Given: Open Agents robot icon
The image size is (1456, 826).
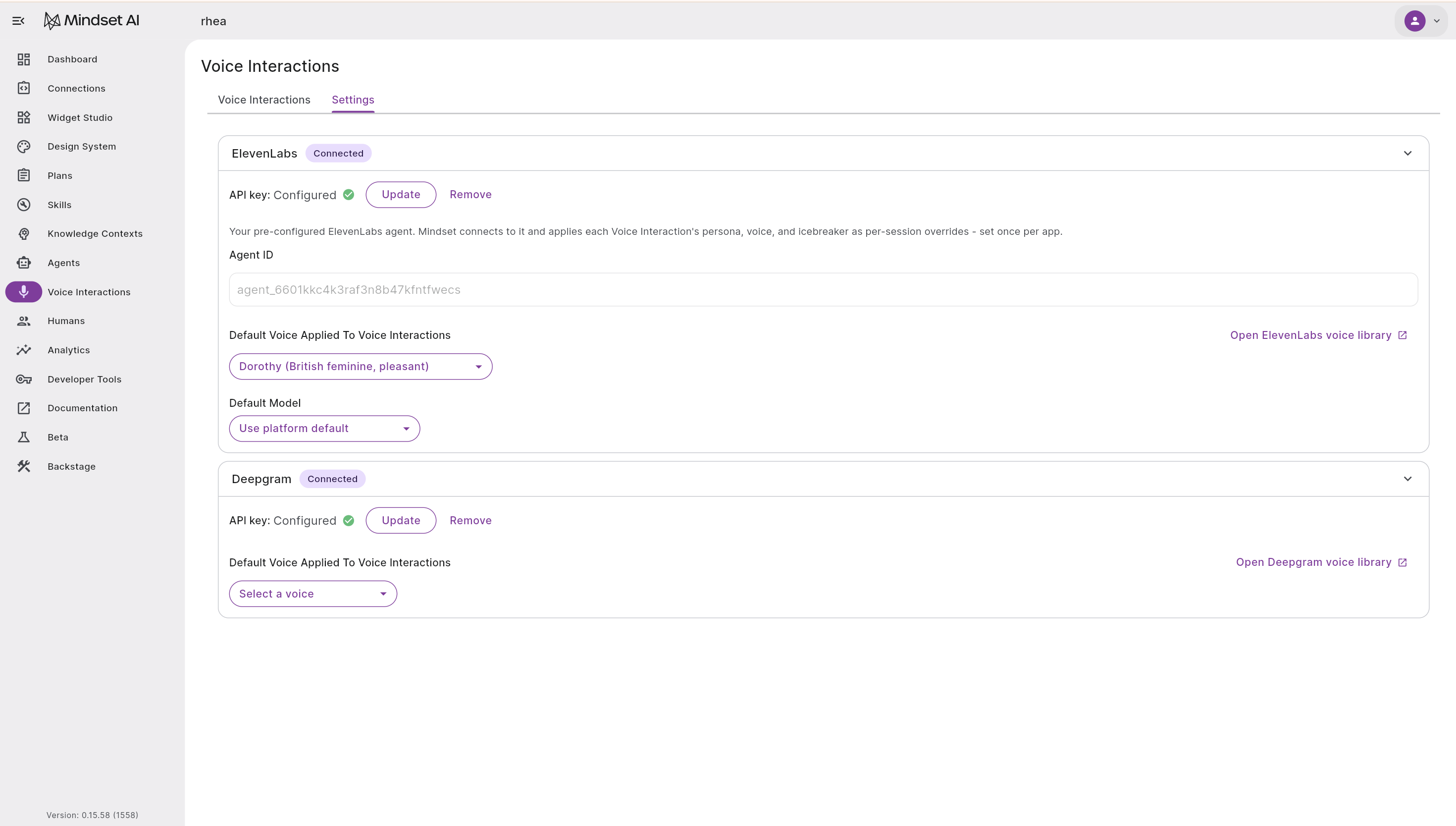Looking at the screenshot, I should coord(23,263).
